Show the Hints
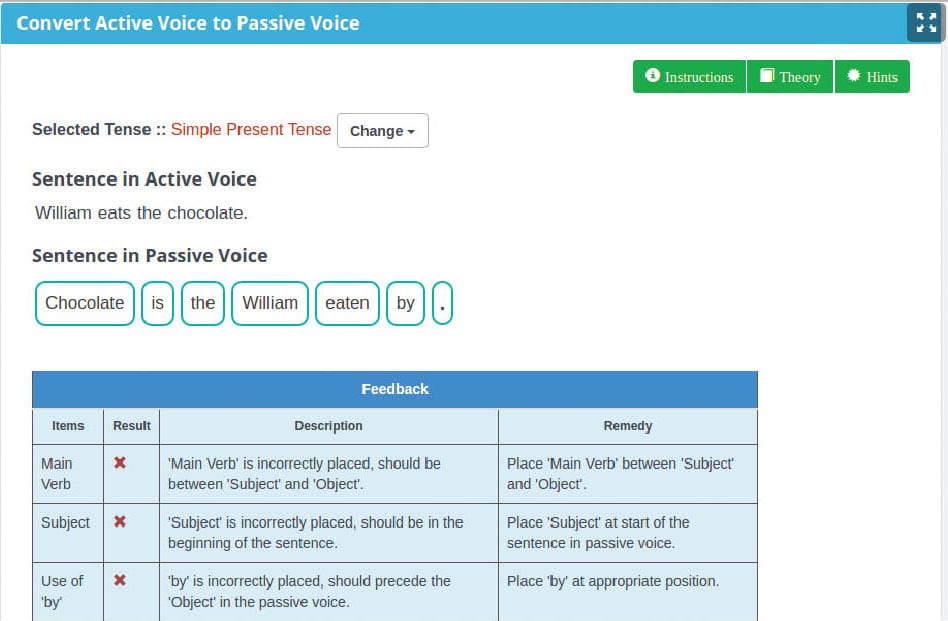 tap(872, 77)
